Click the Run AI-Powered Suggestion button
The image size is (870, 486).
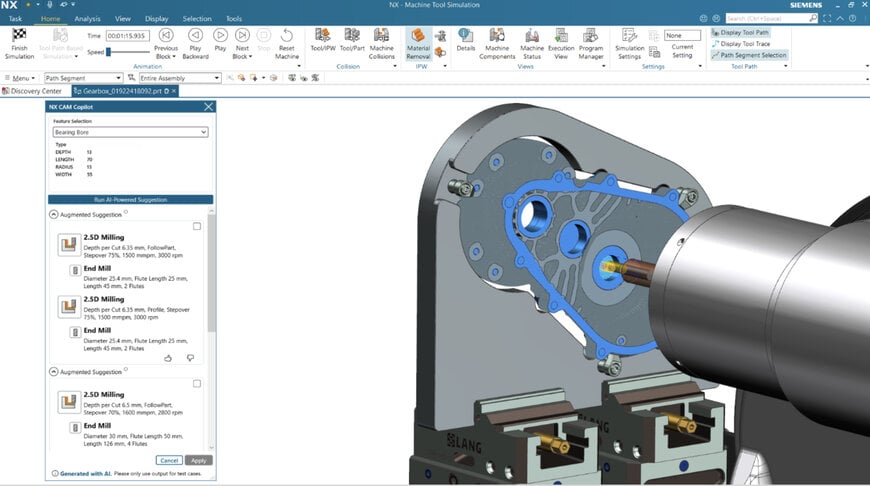coord(130,200)
